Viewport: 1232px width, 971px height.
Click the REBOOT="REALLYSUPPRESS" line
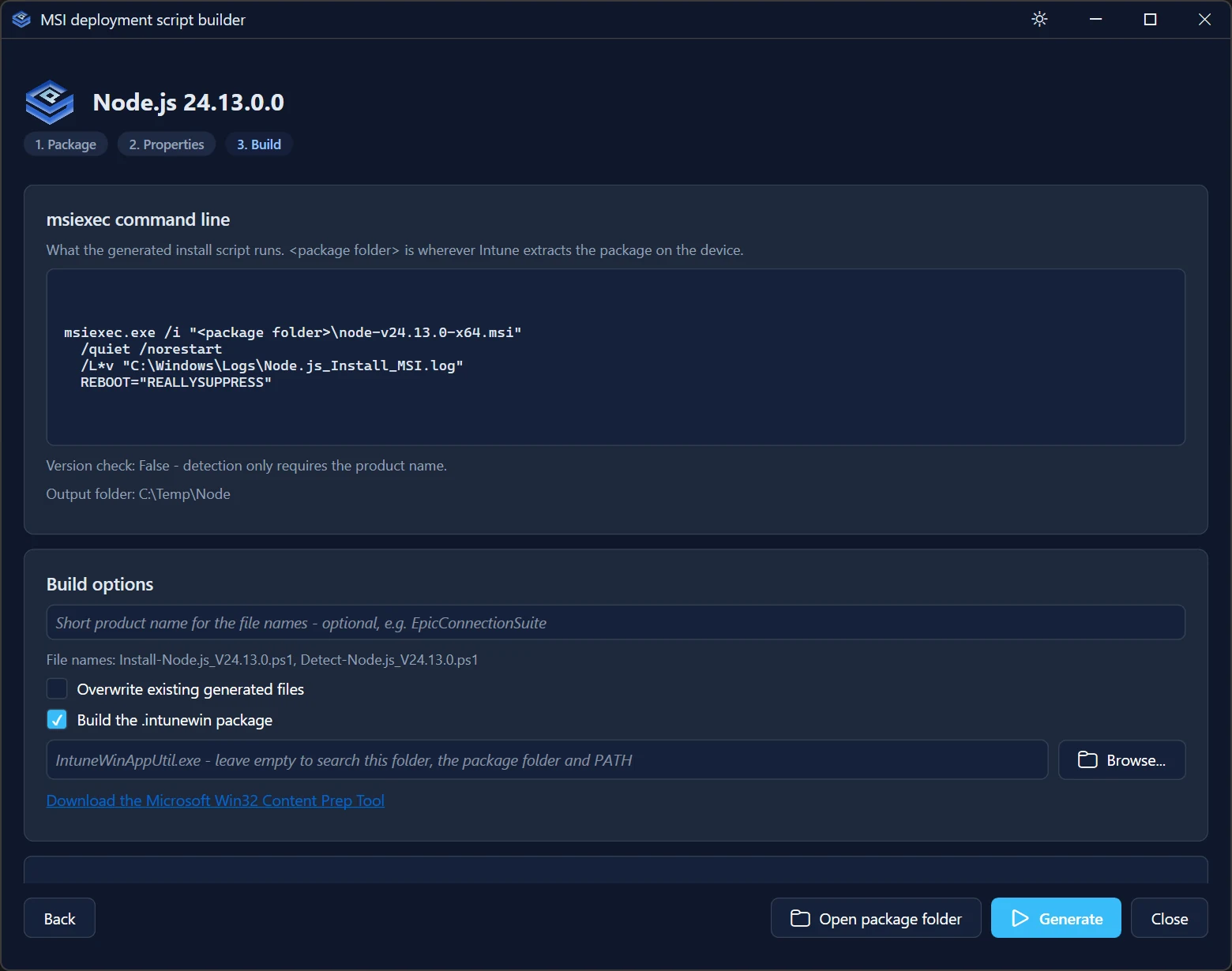click(x=176, y=382)
